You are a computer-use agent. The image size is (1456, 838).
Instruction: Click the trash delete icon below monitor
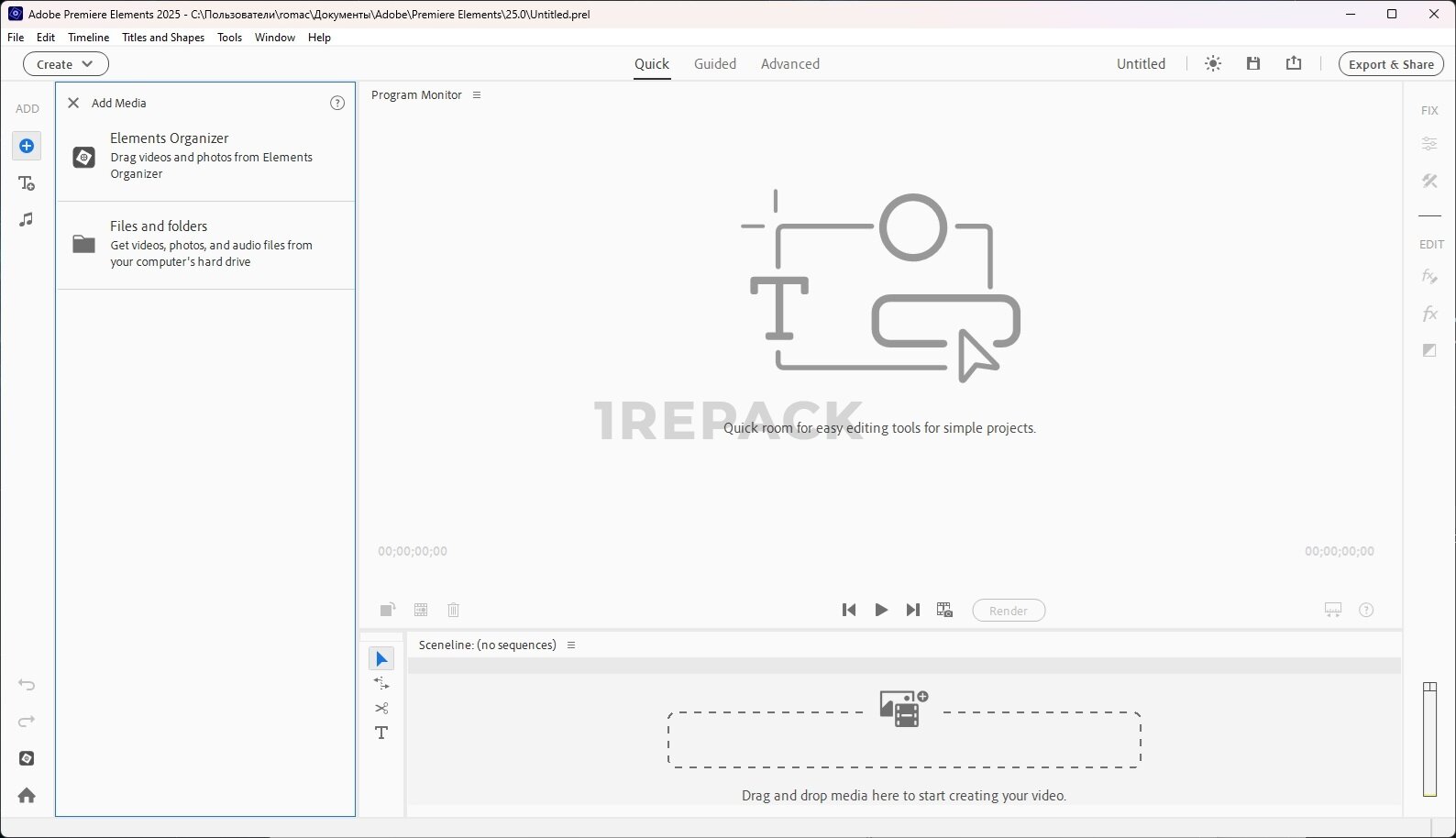point(453,610)
